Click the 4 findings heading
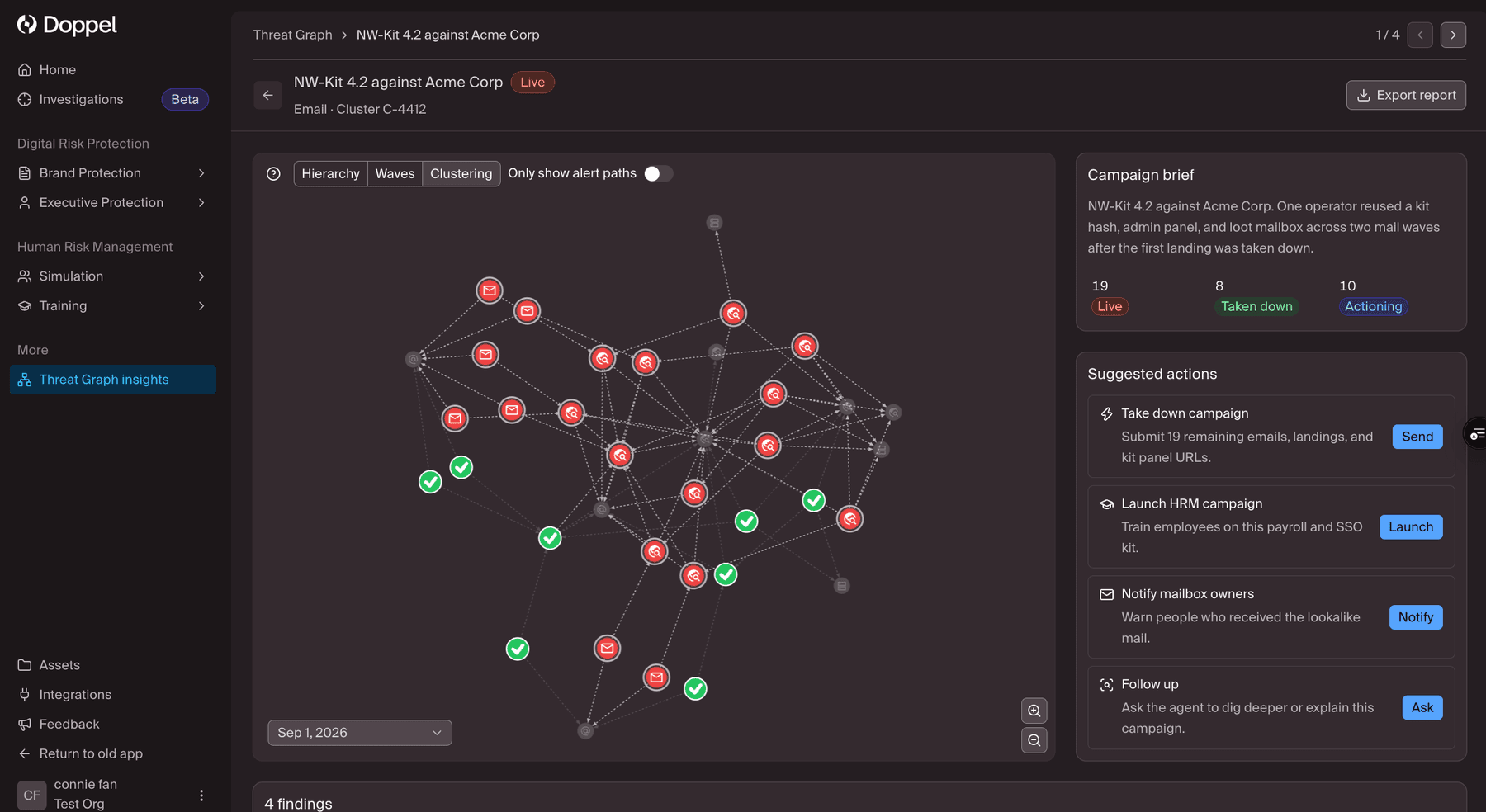1486x812 pixels. point(298,804)
